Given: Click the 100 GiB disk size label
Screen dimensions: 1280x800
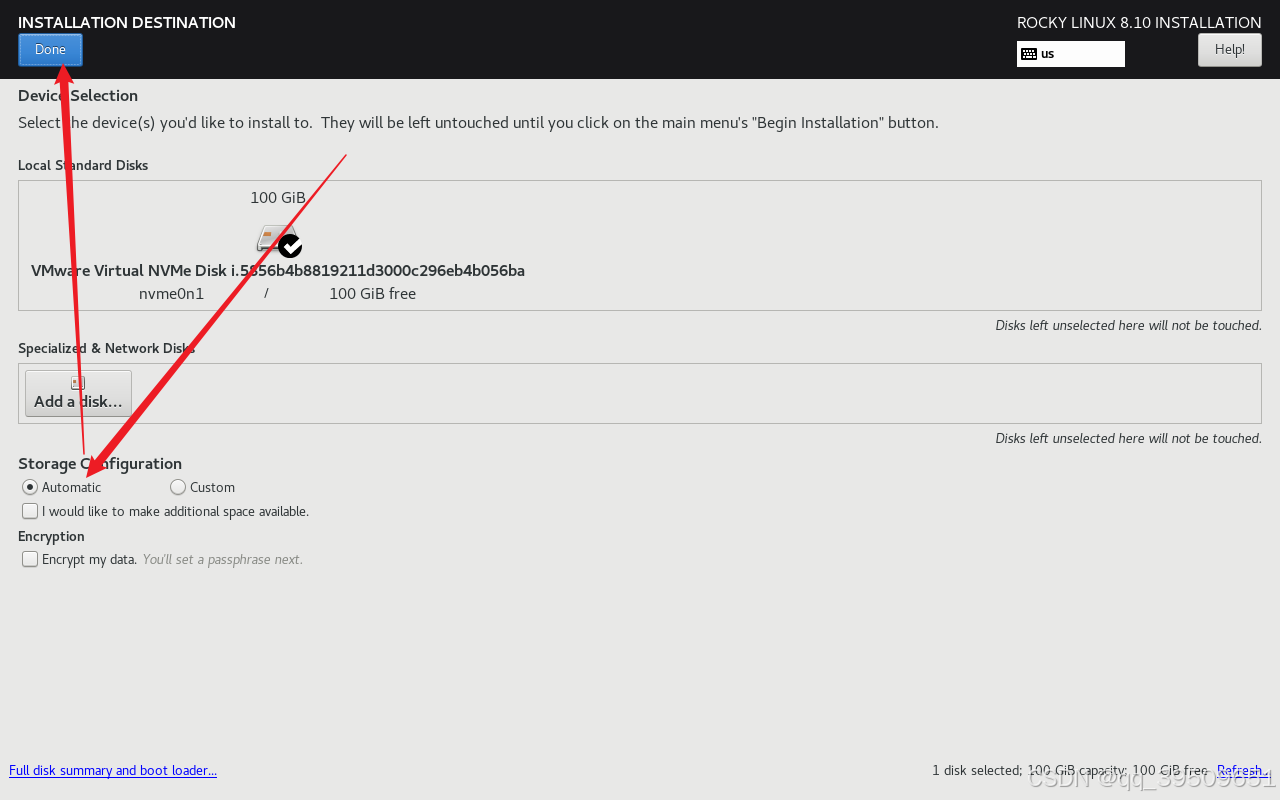Looking at the screenshot, I should coord(278,198).
